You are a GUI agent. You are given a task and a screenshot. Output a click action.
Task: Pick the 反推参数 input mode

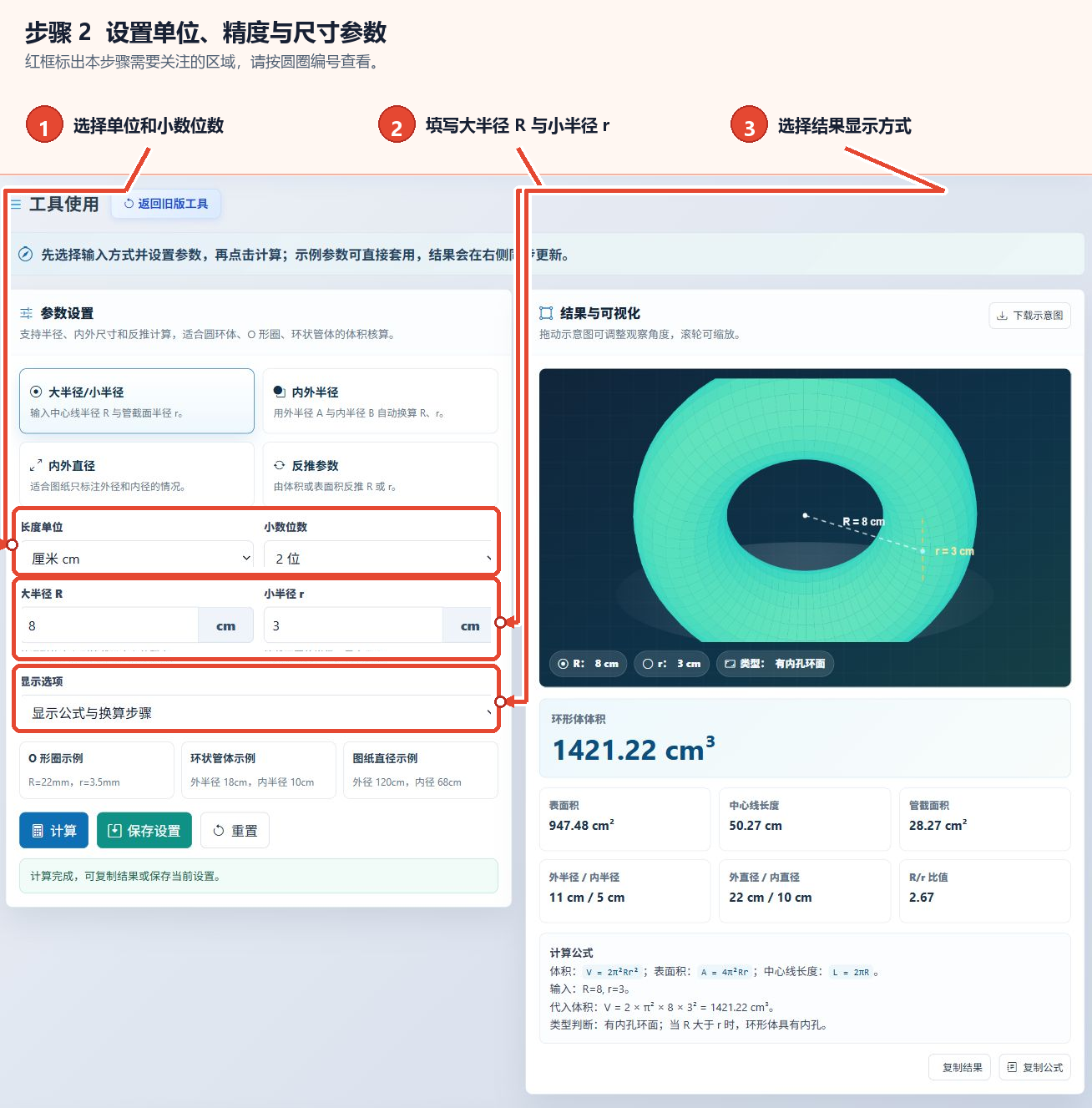[381, 473]
